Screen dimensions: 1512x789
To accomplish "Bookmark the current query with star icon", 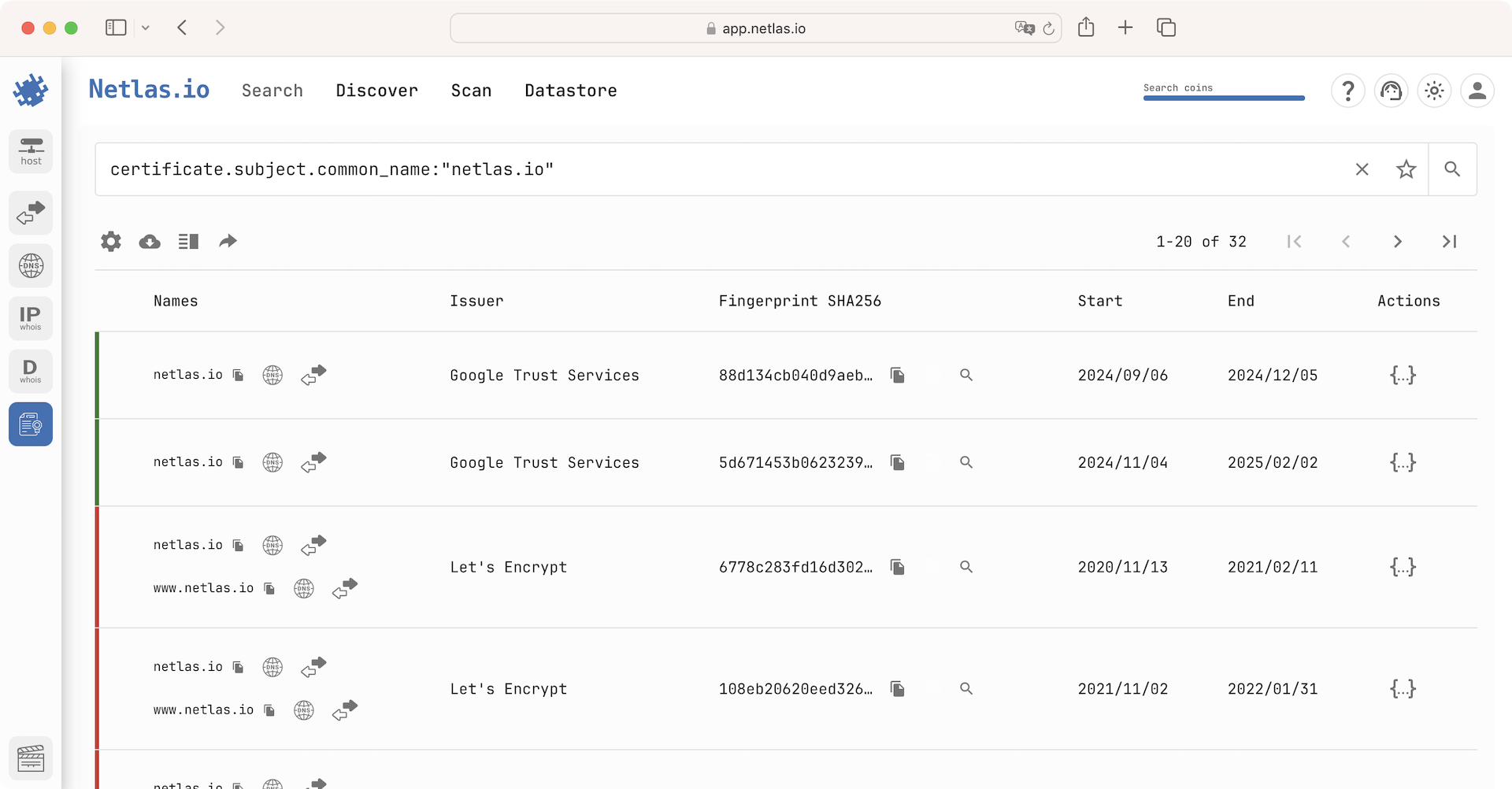I will tap(1406, 169).
